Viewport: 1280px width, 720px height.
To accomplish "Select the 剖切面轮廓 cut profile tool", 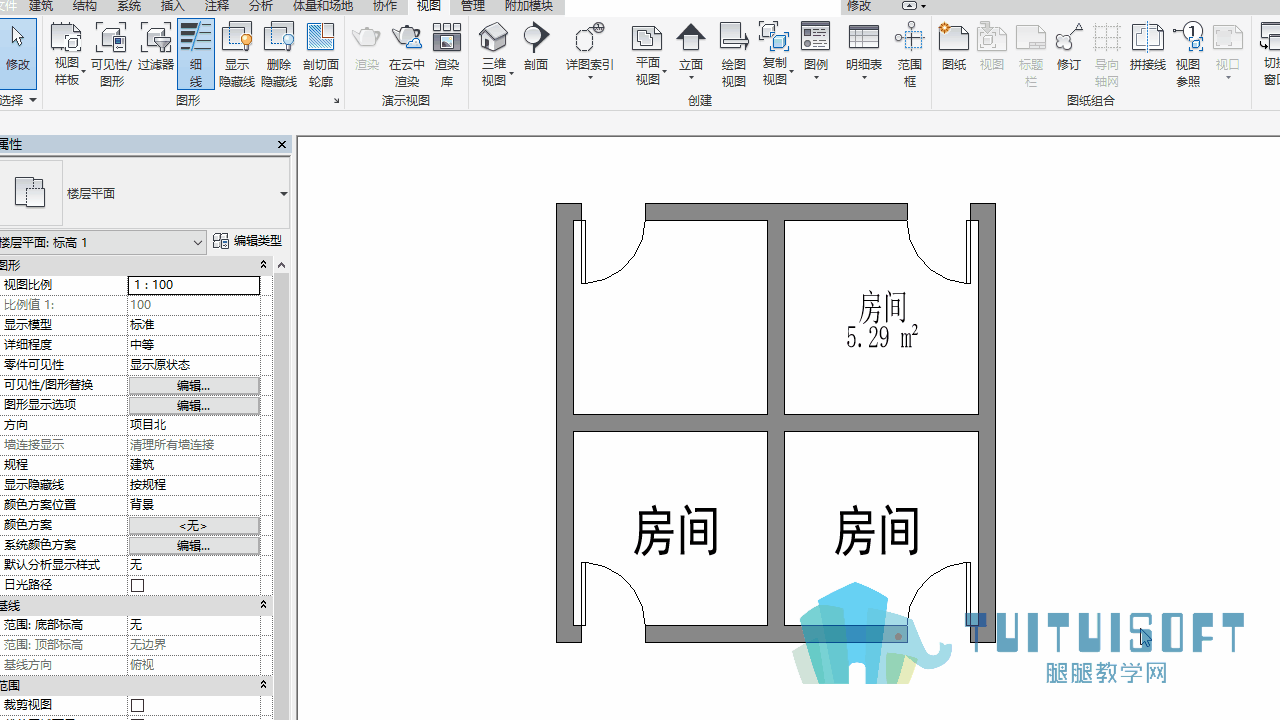I will pos(321,55).
